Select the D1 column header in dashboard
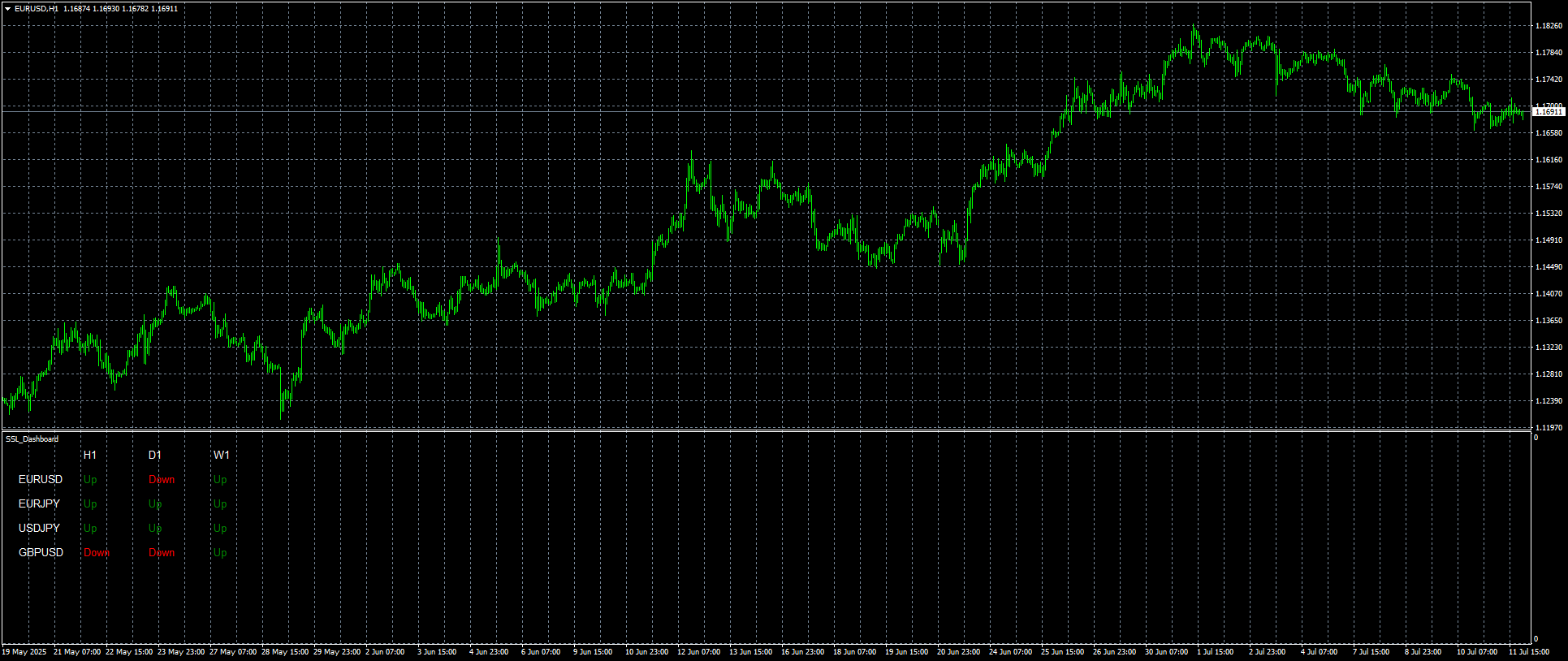1568x661 pixels. pos(155,455)
